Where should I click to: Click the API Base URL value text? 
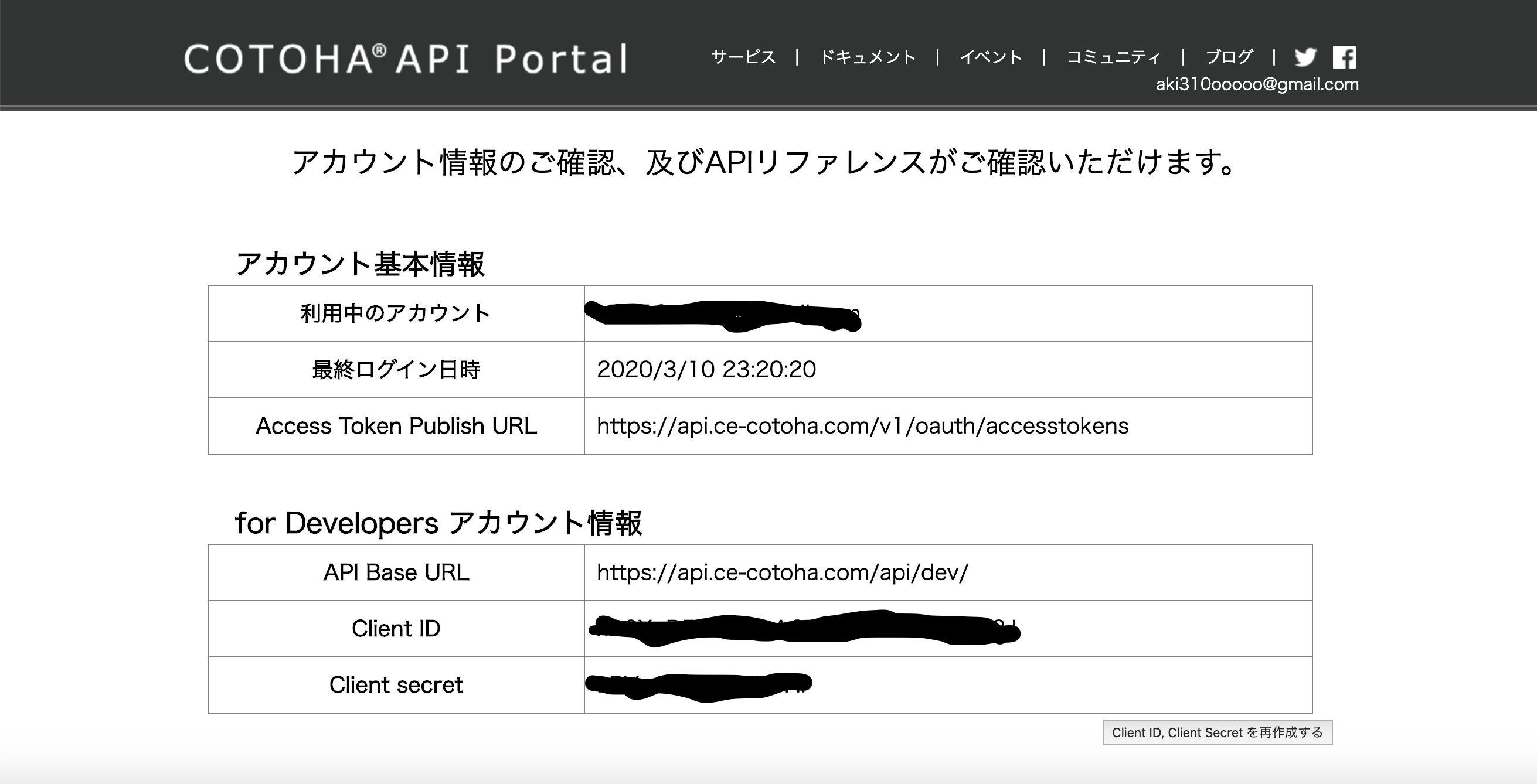[x=782, y=572]
